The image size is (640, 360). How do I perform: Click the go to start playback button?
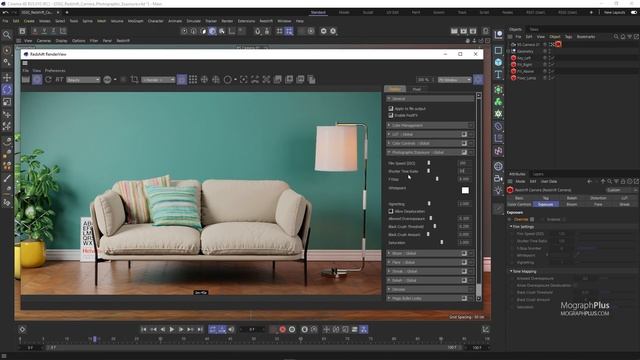[x=144, y=329]
